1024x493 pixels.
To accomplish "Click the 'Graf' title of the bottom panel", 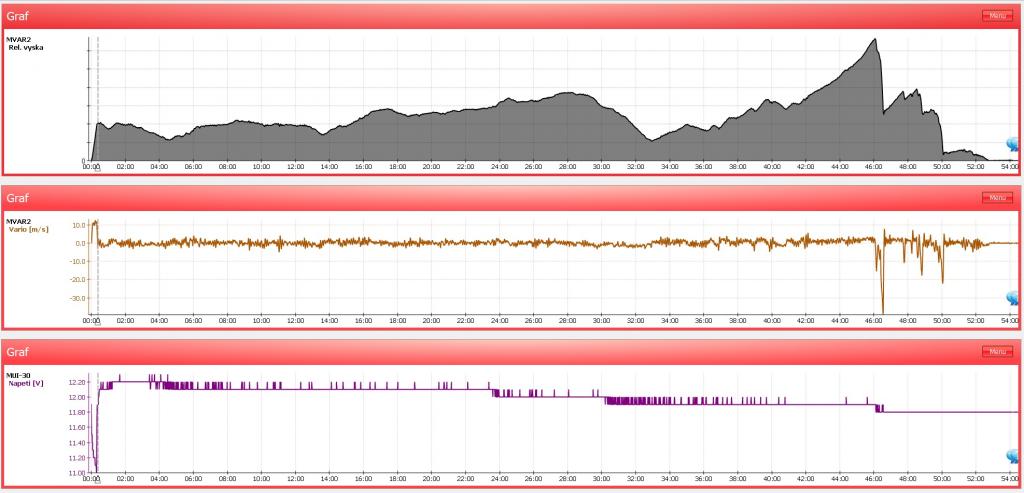I will (x=19, y=352).
